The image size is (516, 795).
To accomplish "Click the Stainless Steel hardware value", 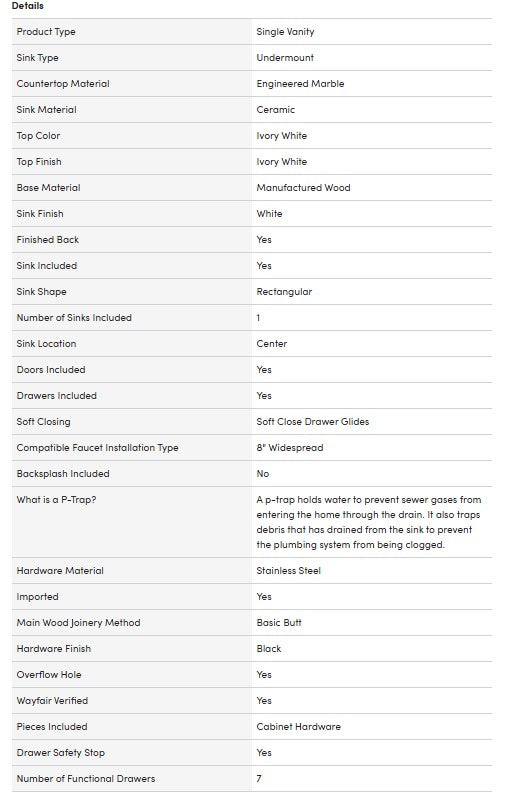I will tap(288, 571).
